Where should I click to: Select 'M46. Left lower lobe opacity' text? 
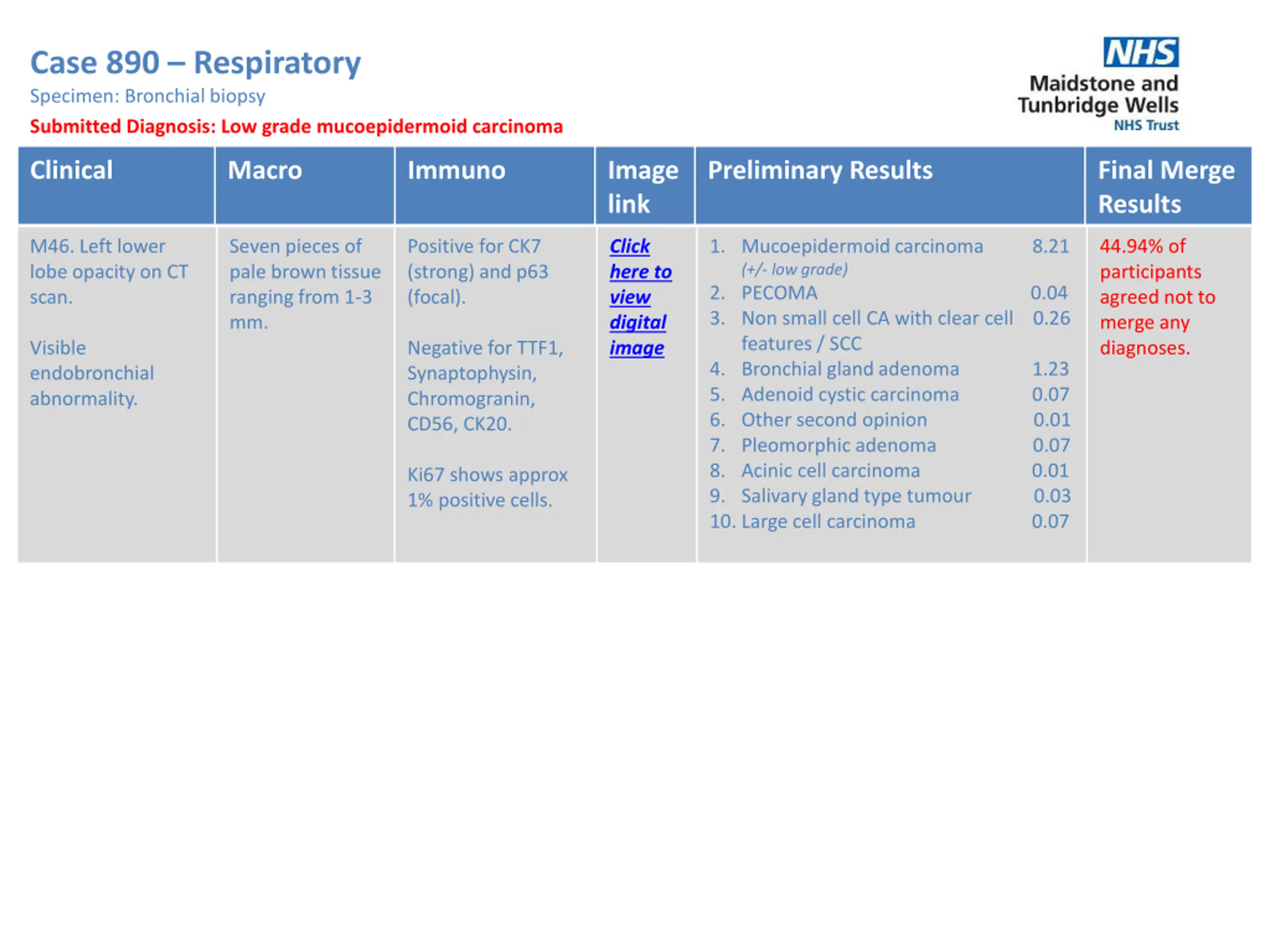[109, 272]
